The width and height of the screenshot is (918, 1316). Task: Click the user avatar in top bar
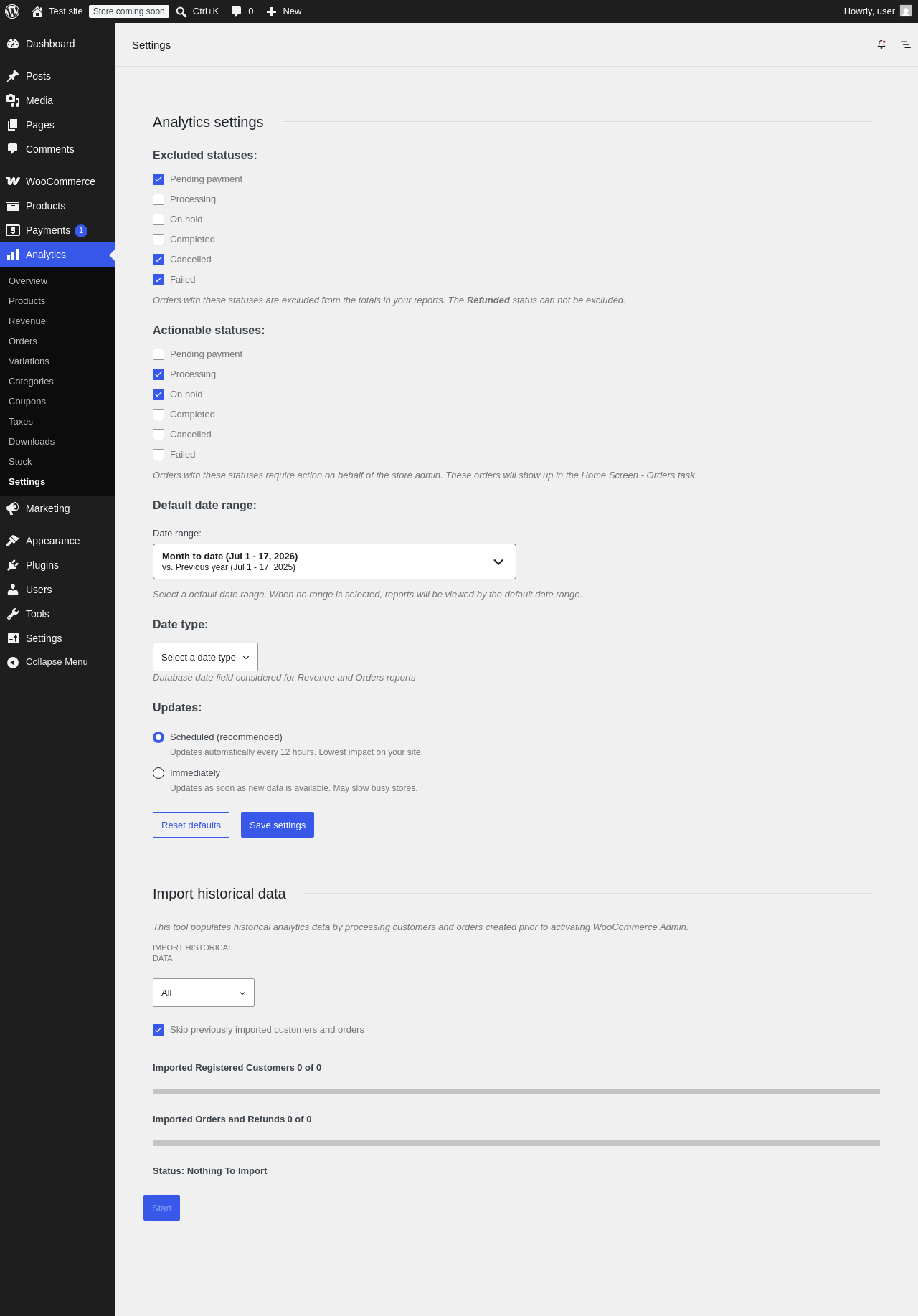click(x=906, y=11)
